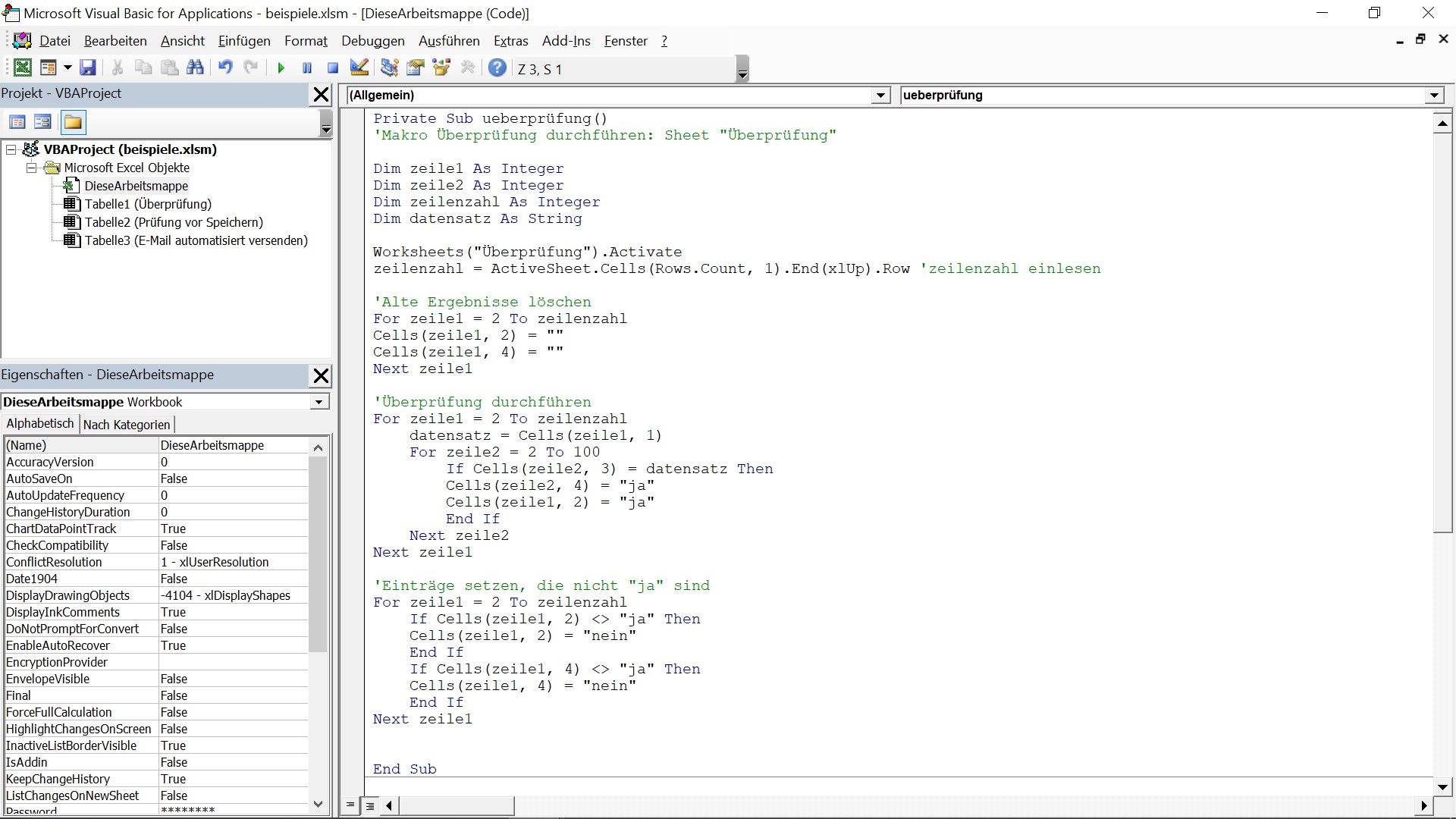Open the Ansicht menu
The width and height of the screenshot is (1456, 819).
183,41
